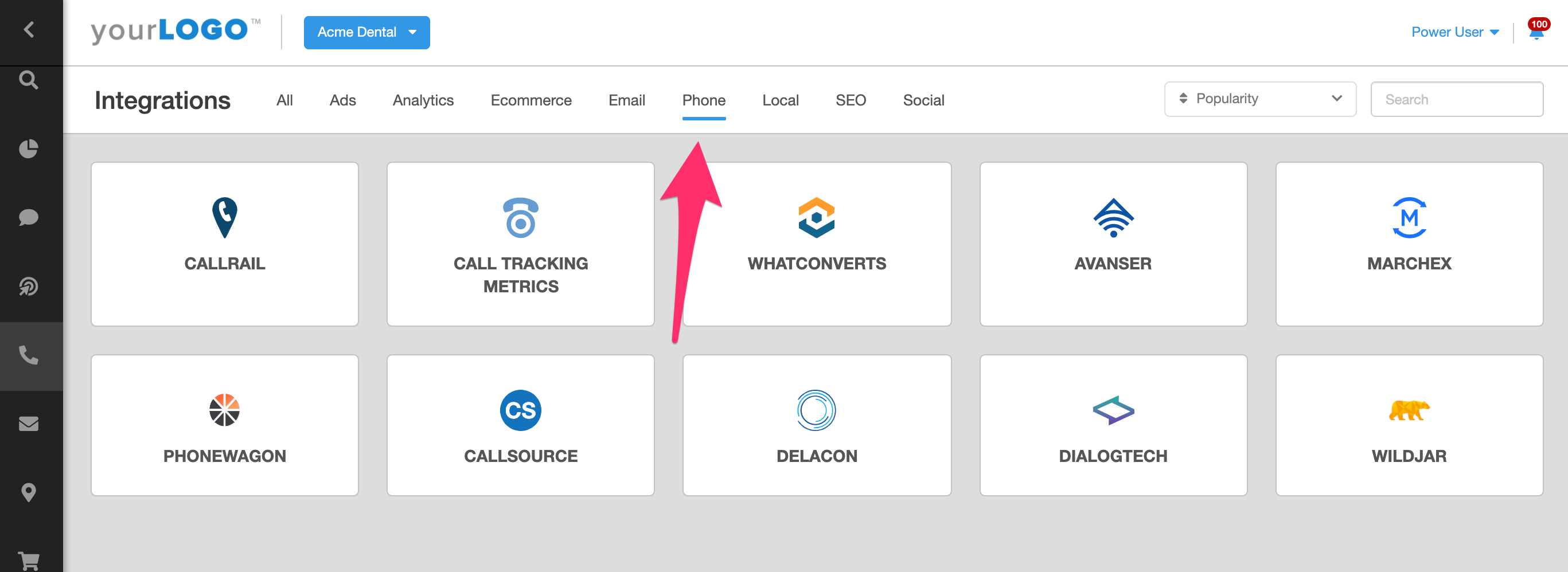Viewport: 1568px width, 572px height.
Task: Open the Popularity sort dropdown
Action: 1259,99
